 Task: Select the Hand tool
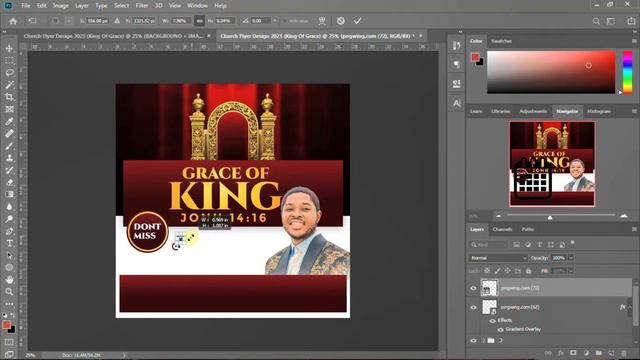click(x=9, y=280)
